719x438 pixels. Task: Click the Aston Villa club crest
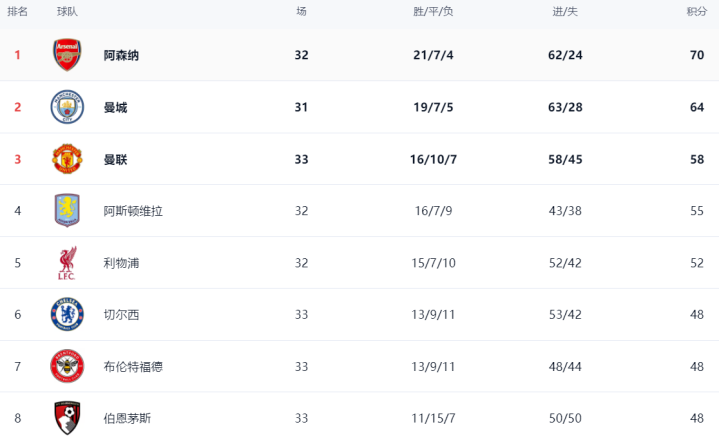click(67, 211)
